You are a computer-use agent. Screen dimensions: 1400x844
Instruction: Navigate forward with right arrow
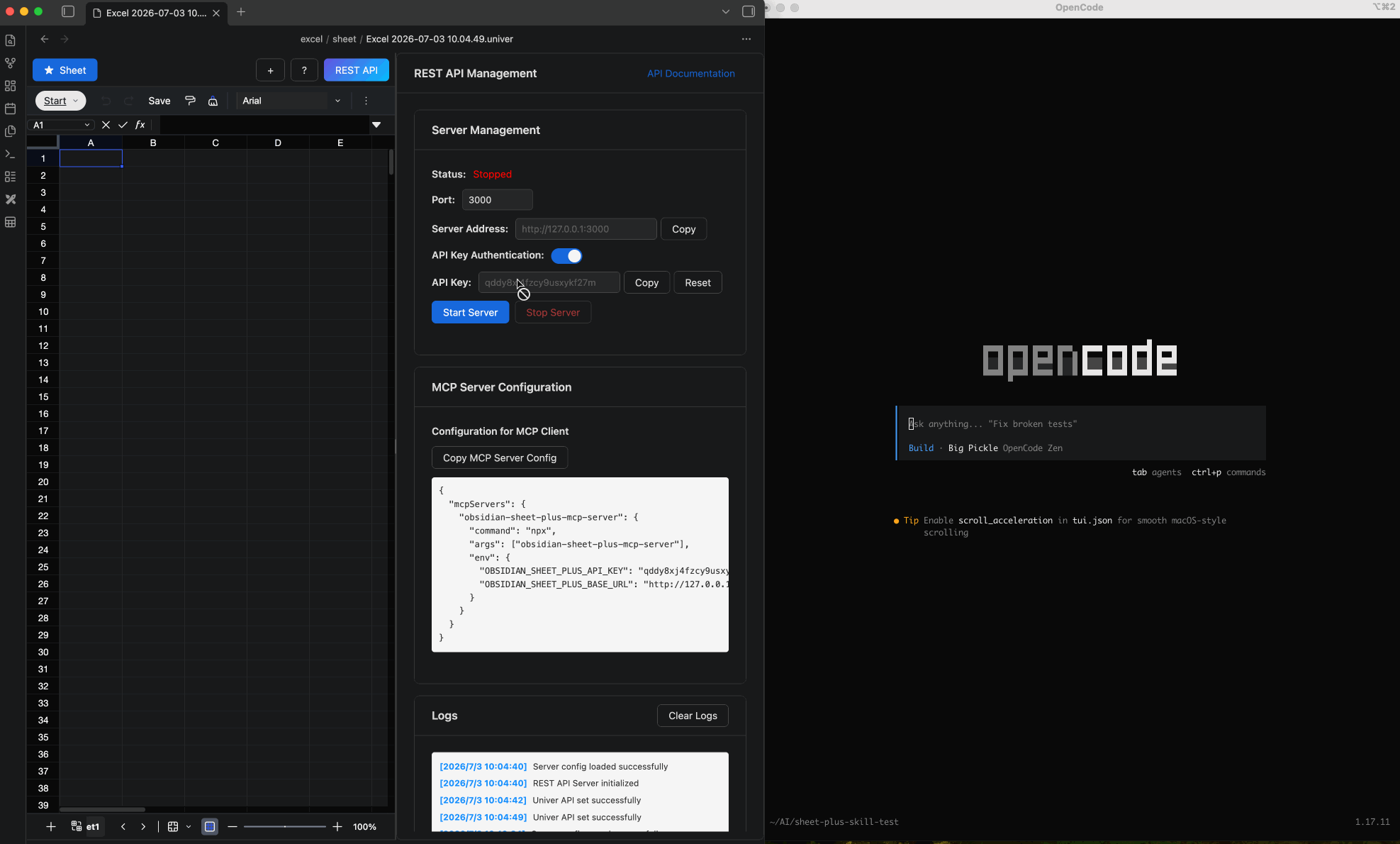coord(65,39)
